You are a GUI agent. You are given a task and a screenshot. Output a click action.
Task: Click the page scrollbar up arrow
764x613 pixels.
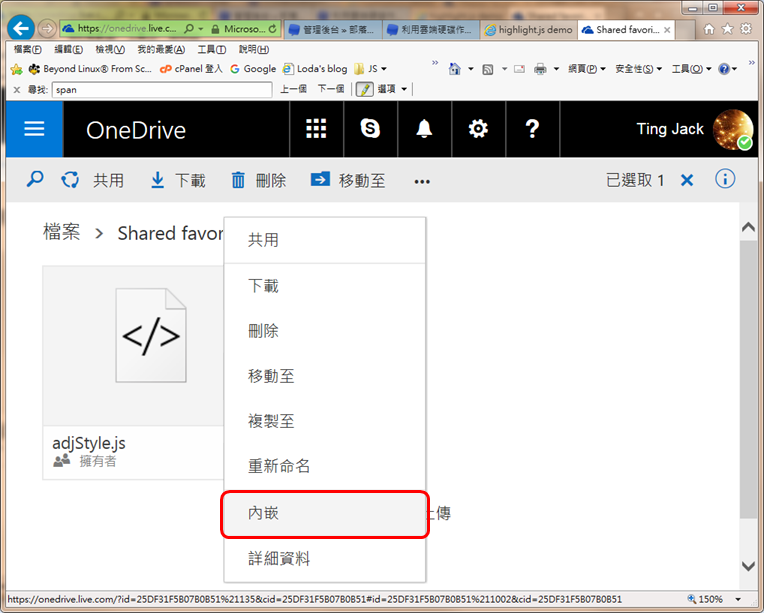(x=748, y=227)
